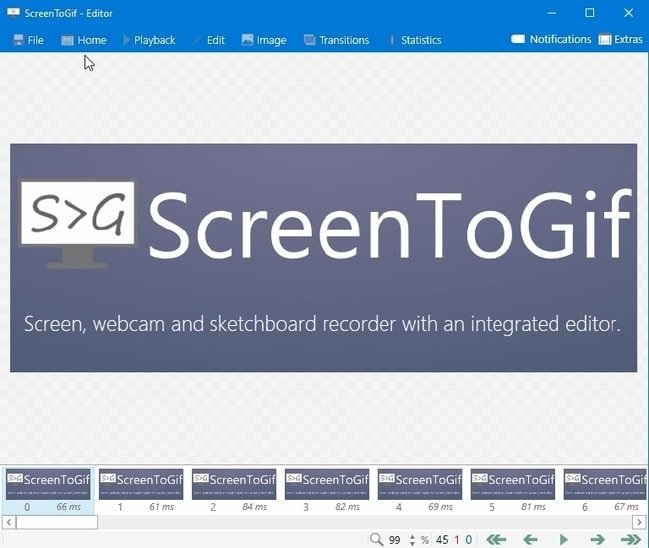The image size is (649, 548).
Task: Jump to the first frame
Action: pyautogui.click(x=496, y=539)
